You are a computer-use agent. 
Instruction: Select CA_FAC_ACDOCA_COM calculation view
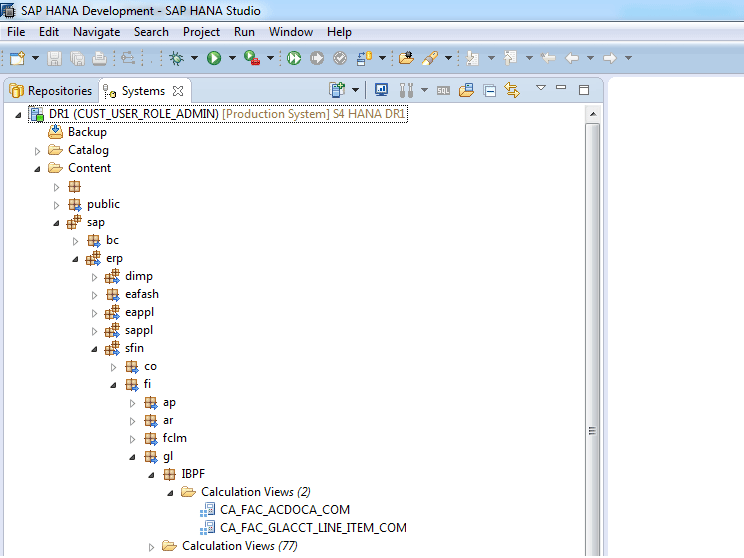click(285, 510)
